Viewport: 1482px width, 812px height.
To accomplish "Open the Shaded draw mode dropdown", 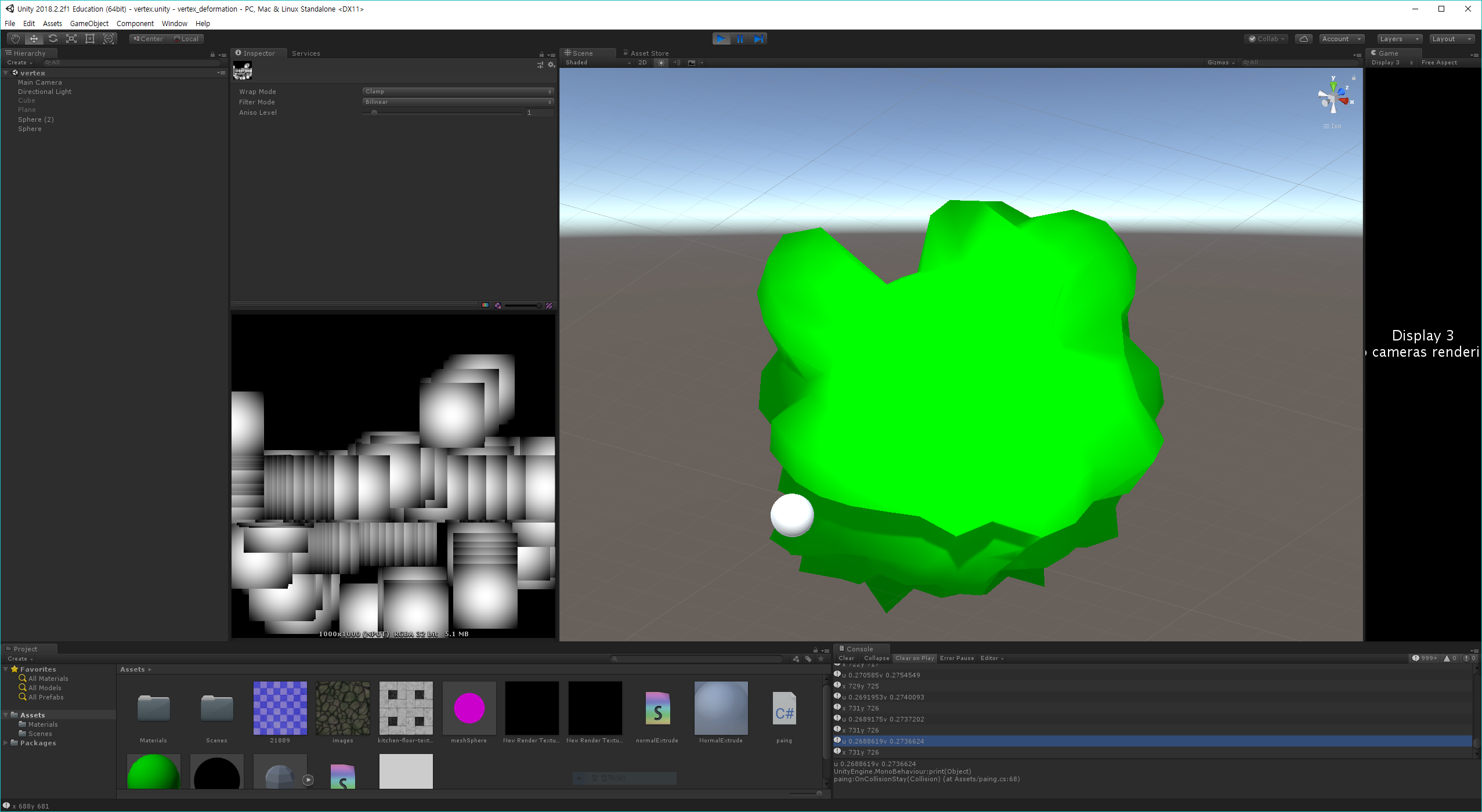I will coord(598,63).
